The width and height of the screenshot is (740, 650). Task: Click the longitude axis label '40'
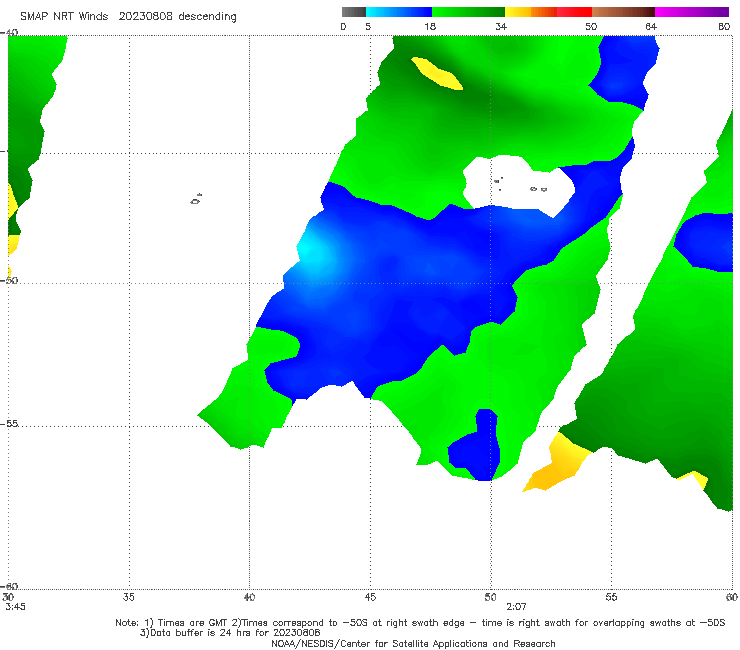pyautogui.click(x=249, y=597)
